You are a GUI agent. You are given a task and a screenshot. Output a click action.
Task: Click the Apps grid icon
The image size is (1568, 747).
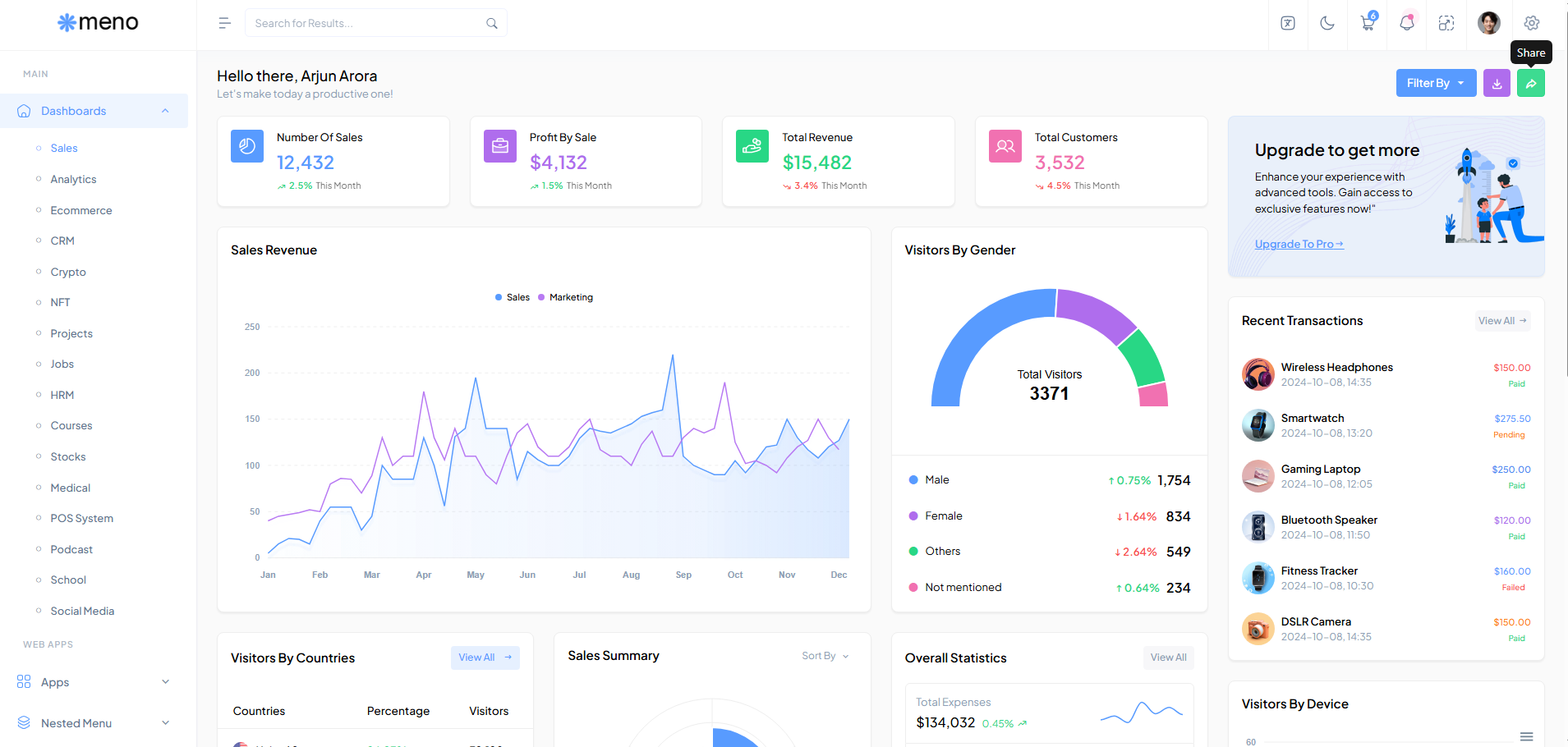[24, 681]
